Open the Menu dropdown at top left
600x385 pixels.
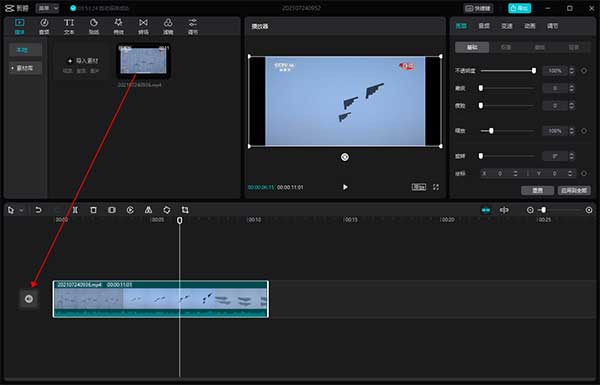(x=47, y=8)
